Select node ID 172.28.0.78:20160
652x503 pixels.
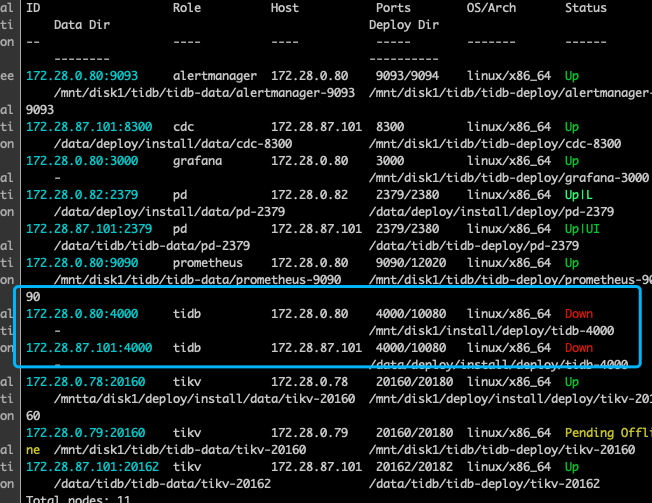point(86,382)
